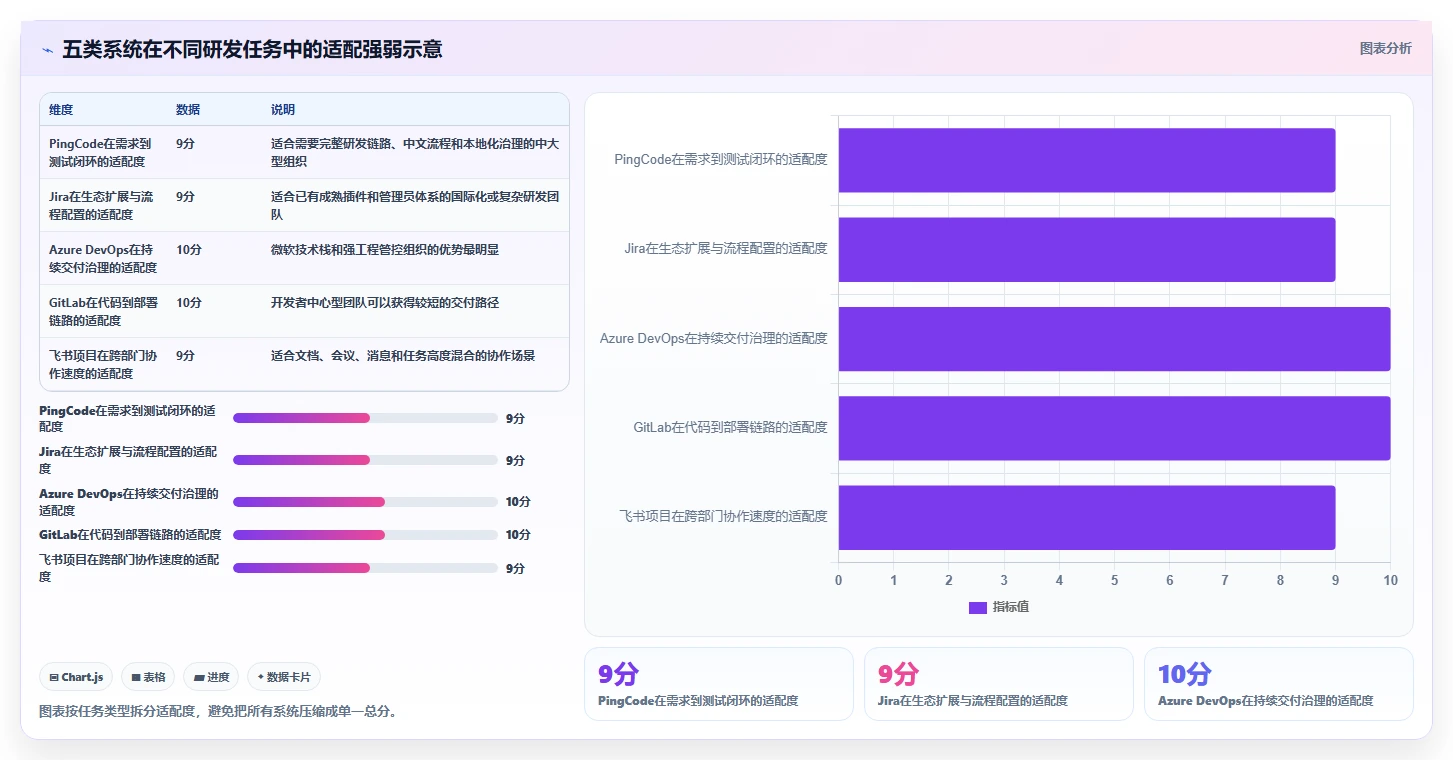The image size is (1453, 760).
Task: Click the 飞书项目 dimension cell in the table
Action: tap(103, 364)
